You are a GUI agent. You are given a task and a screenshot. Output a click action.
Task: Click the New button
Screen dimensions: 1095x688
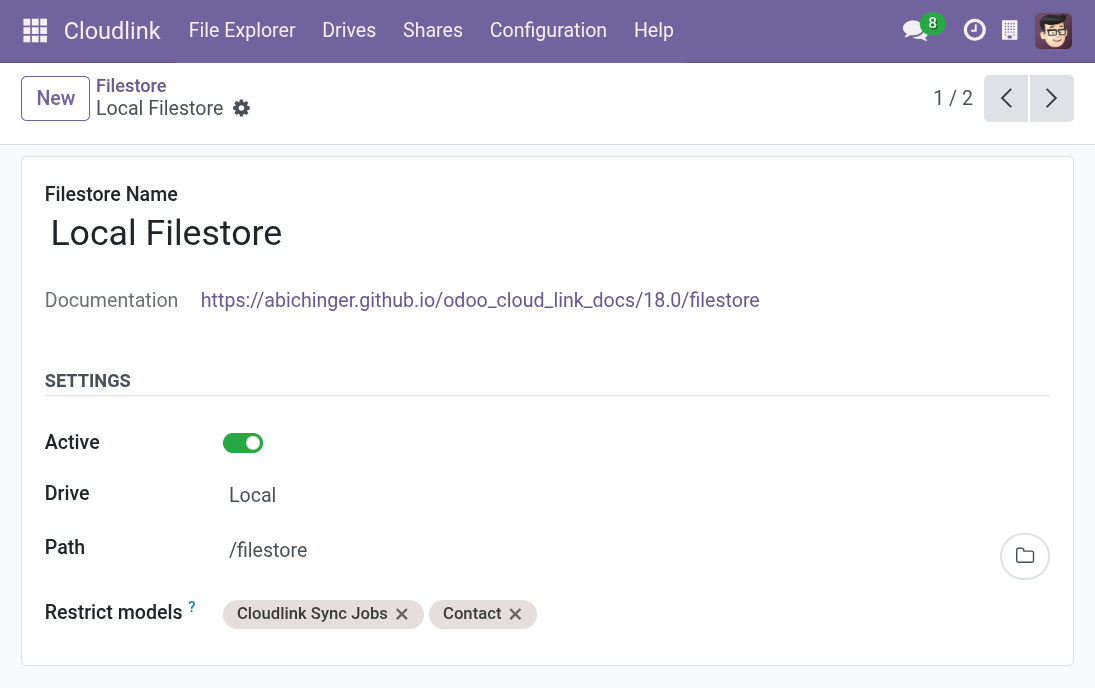coord(55,98)
